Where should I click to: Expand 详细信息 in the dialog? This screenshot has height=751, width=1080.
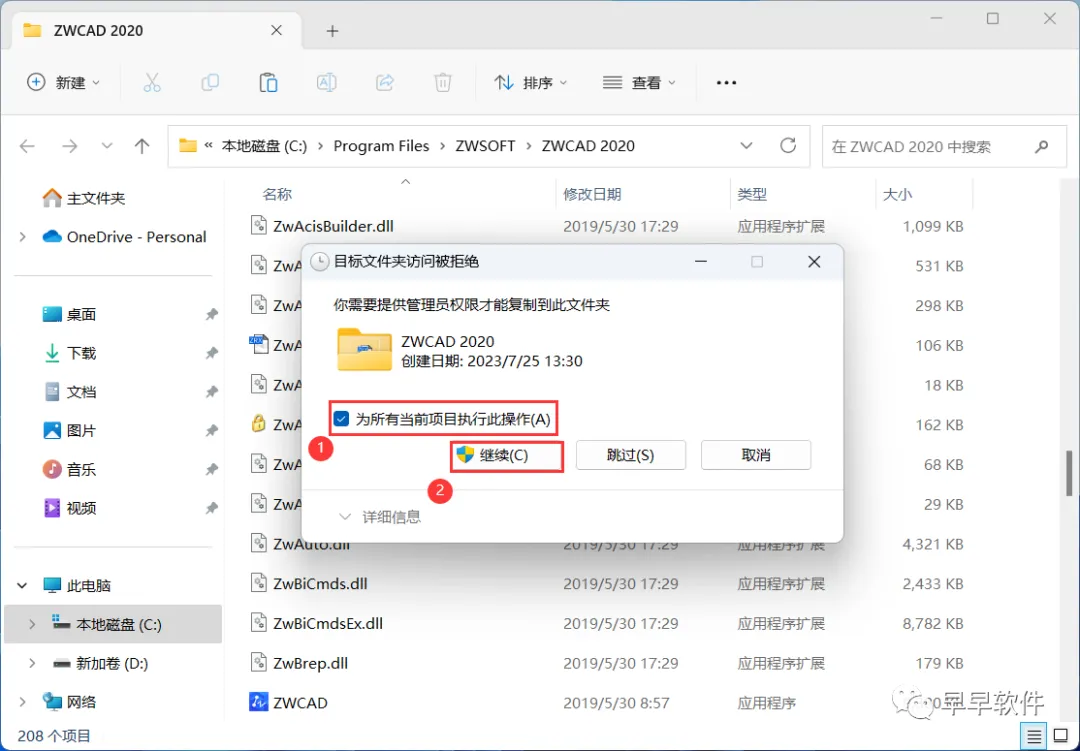pyautogui.click(x=380, y=517)
